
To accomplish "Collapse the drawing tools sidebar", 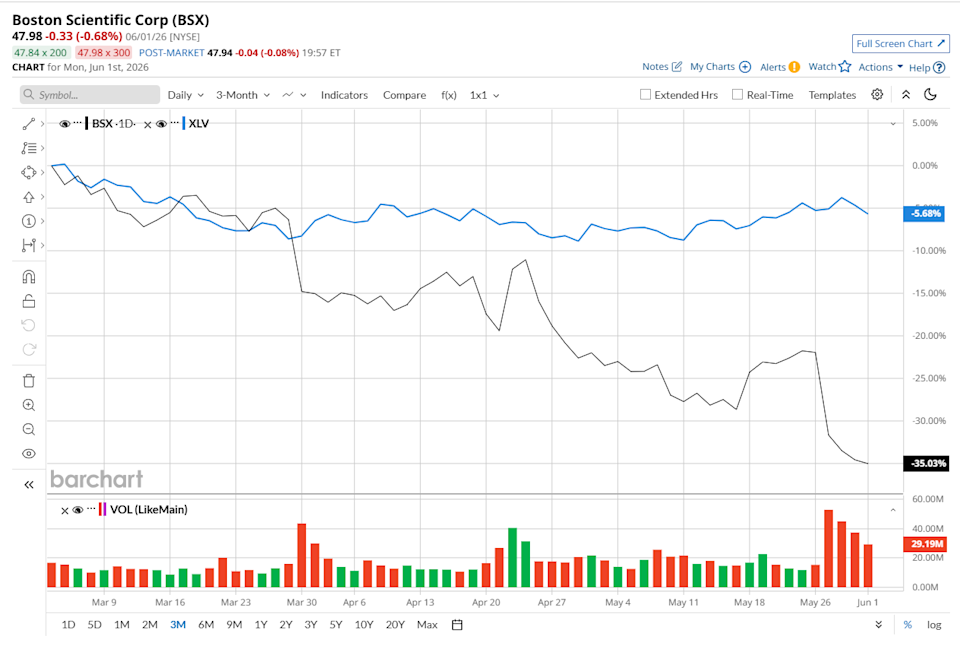I will [28, 485].
